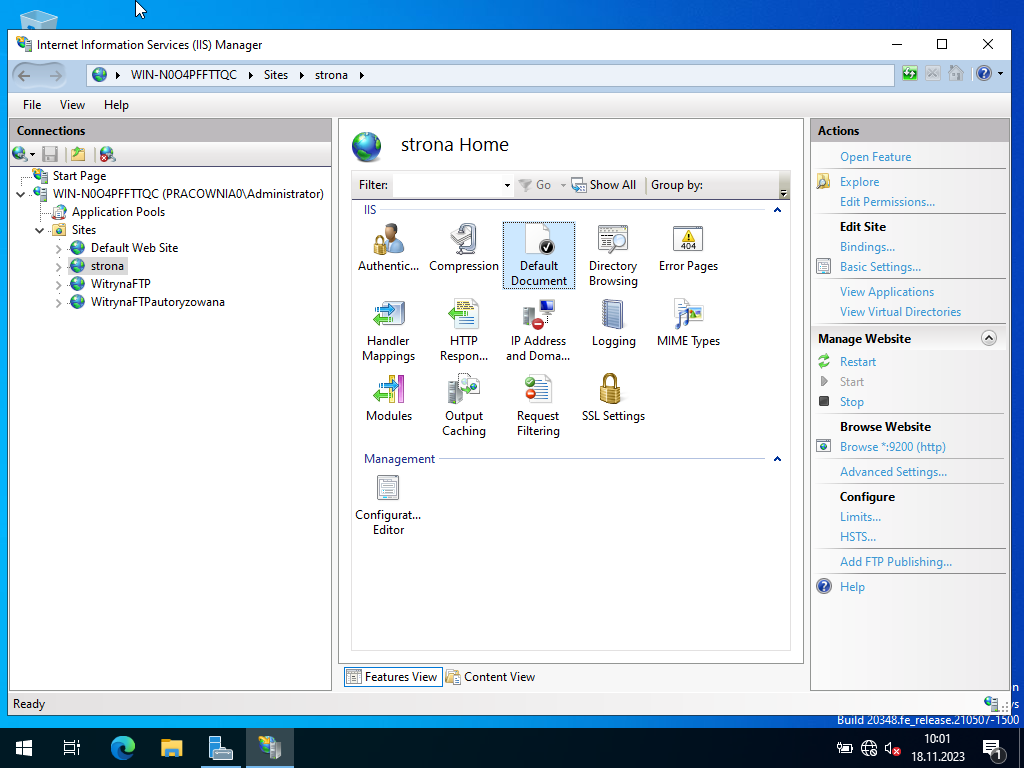1024x768 pixels.
Task: Click Restart under Manage Website
Action: click(858, 362)
